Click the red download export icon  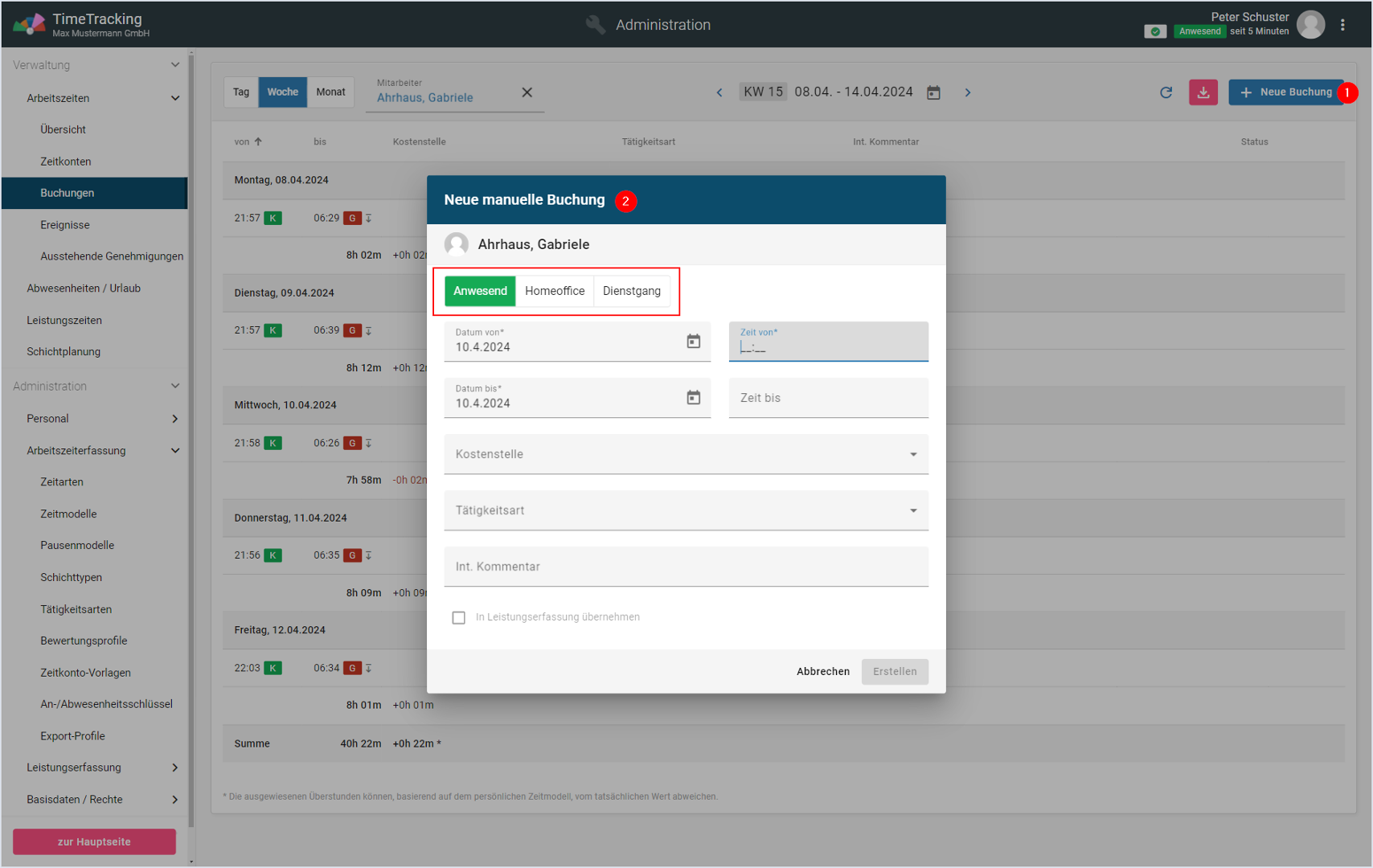1203,92
